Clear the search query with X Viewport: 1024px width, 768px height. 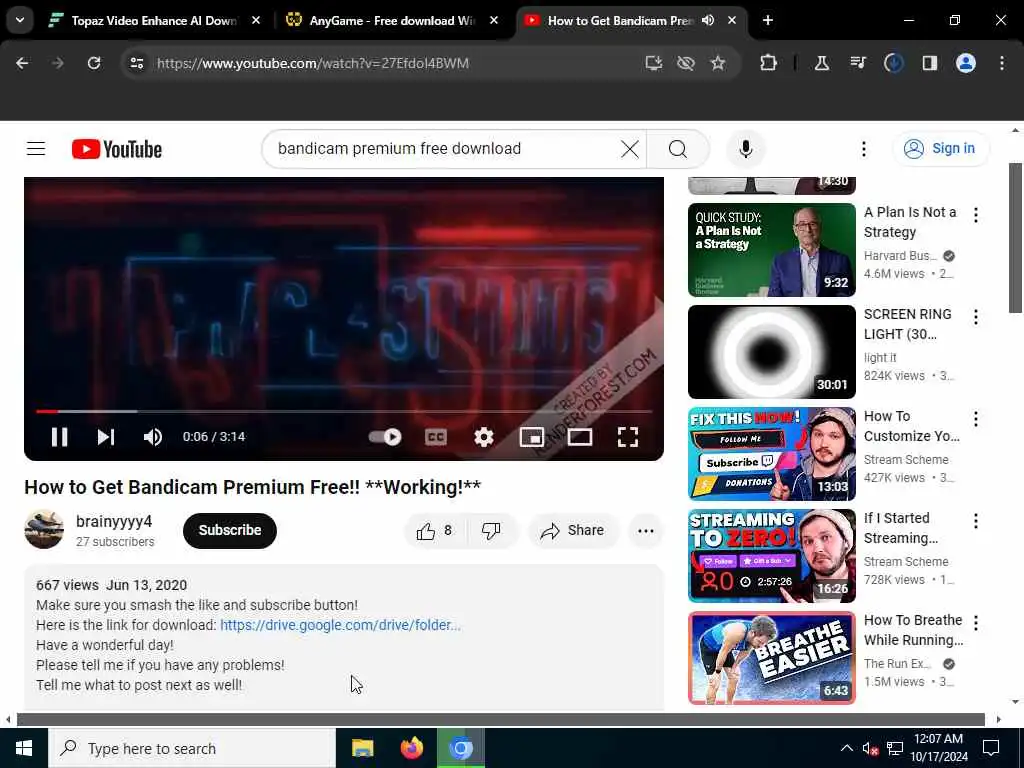[x=630, y=149]
